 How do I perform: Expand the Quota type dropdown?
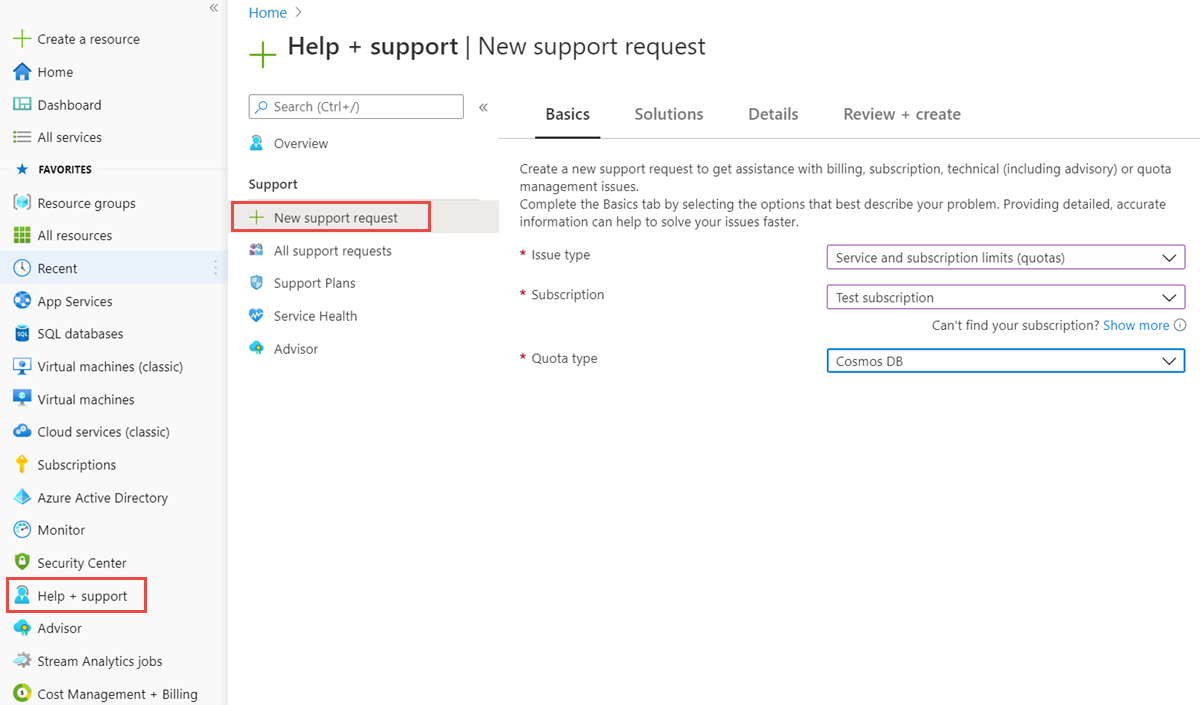[x=1005, y=361]
